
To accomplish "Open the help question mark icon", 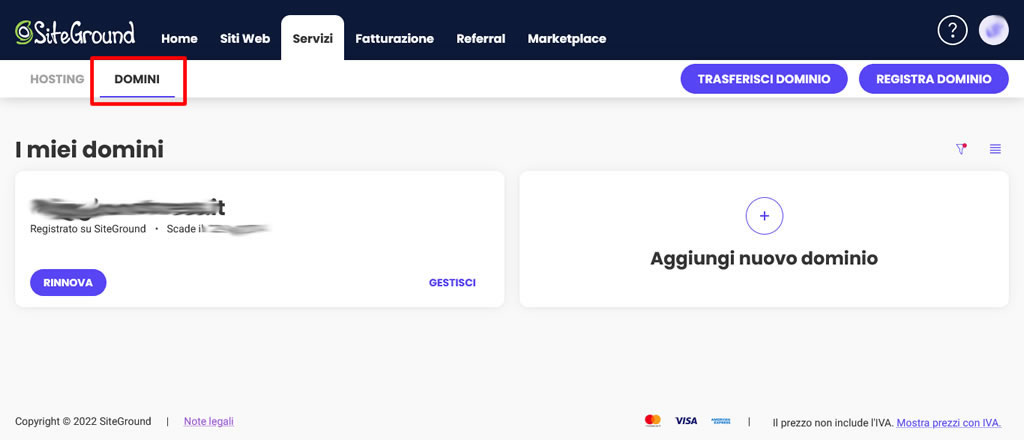I will (952, 30).
